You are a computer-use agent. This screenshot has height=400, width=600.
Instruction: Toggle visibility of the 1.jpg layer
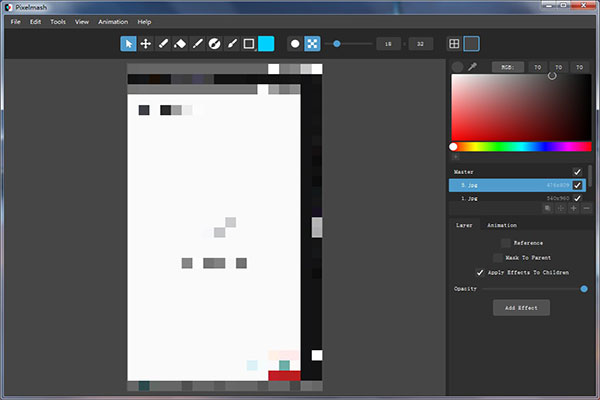(577, 198)
